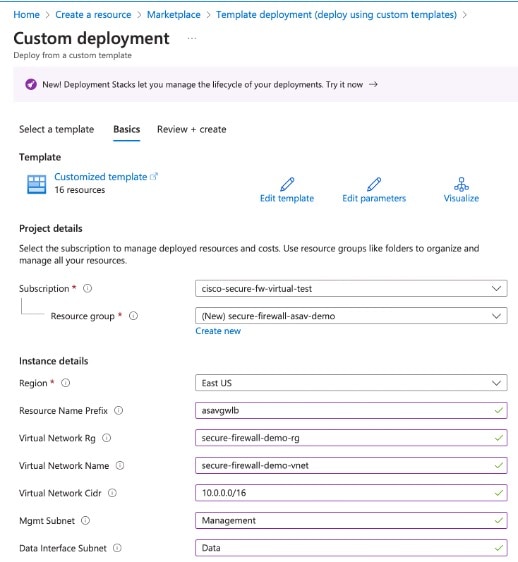
Task: Open the Marketplace breadcrumb
Action: [x=174, y=15]
